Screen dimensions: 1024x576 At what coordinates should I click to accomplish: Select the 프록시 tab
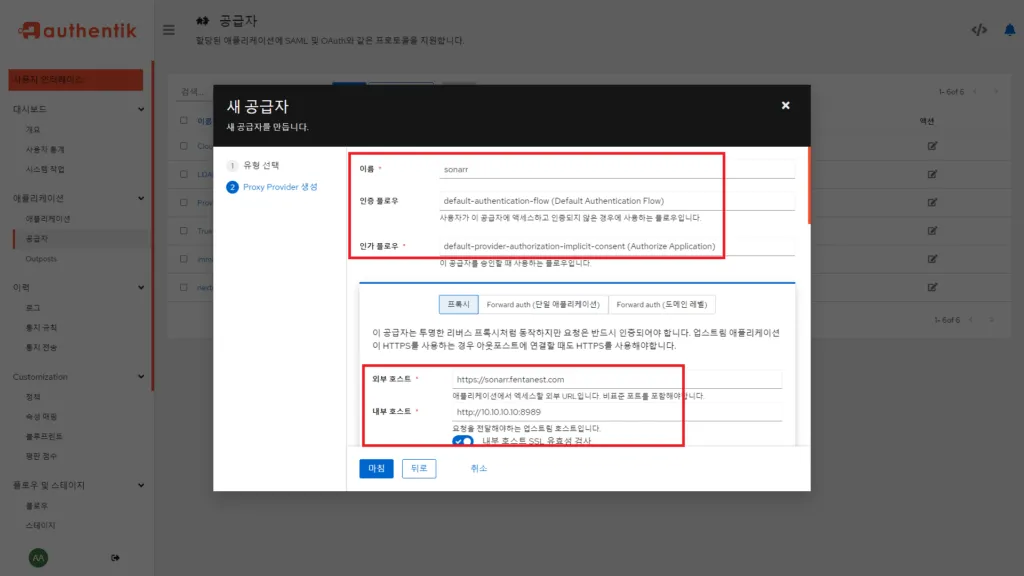(458, 304)
